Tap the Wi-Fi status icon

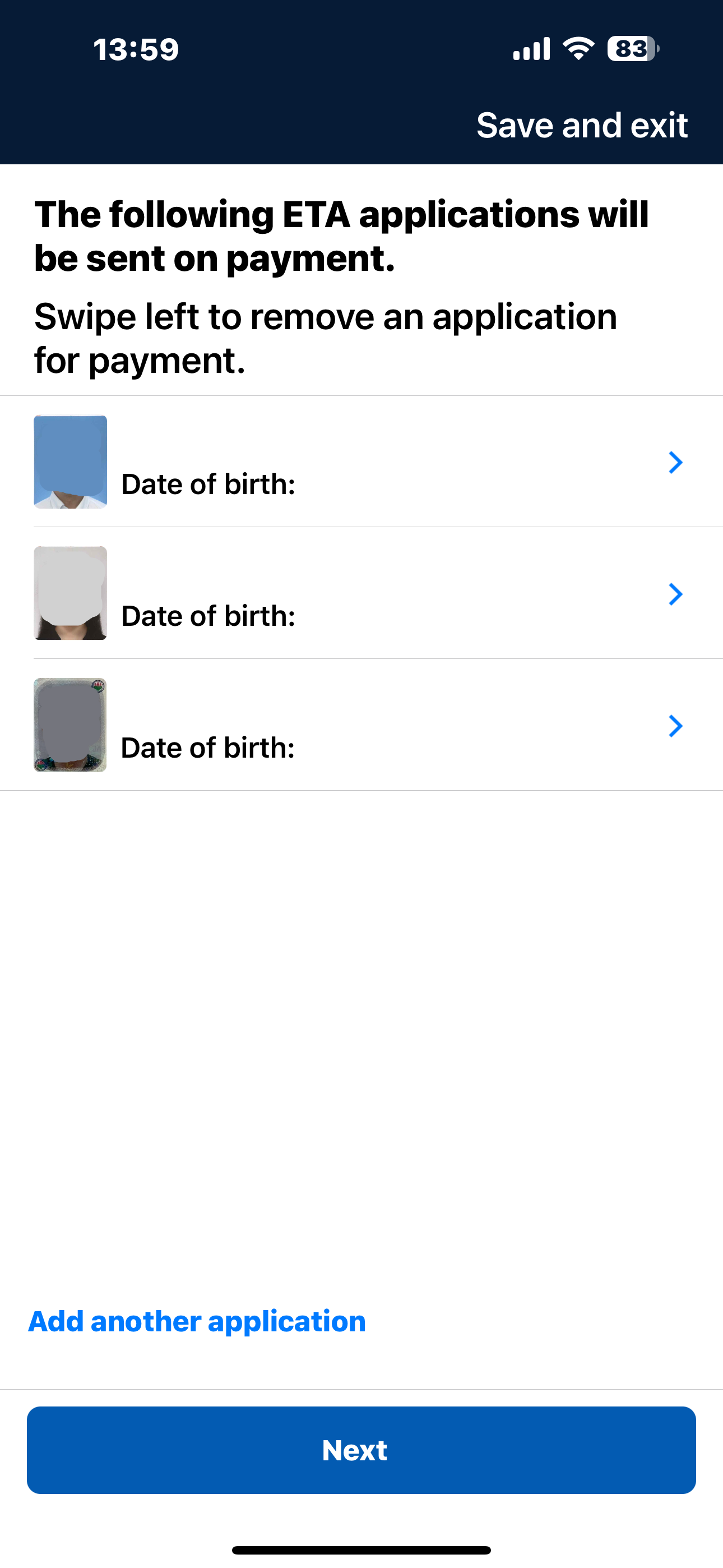point(578,48)
